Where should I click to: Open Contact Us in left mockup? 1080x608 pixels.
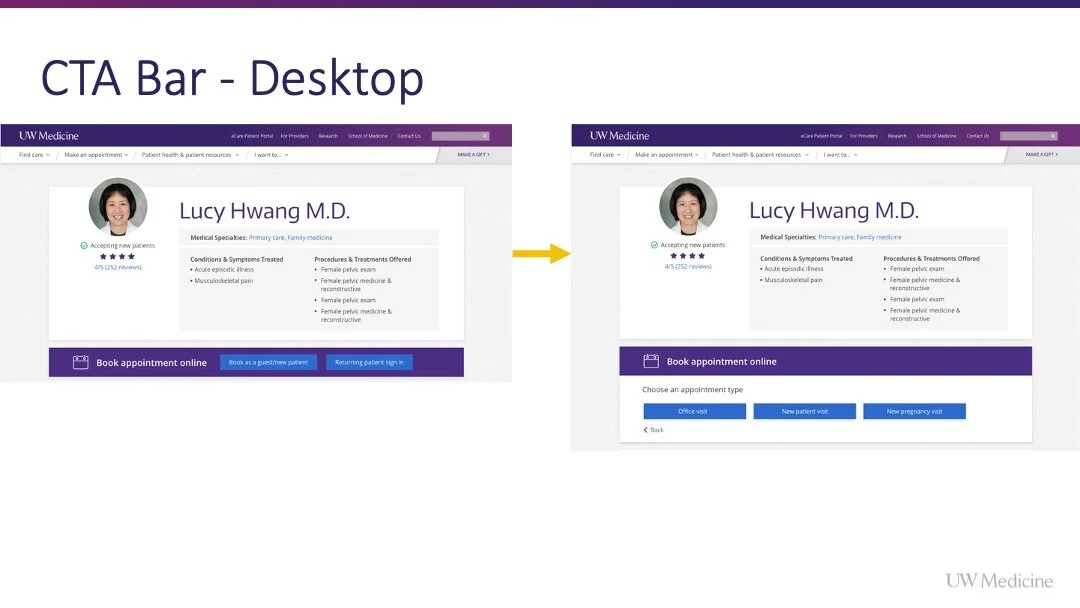(x=409, y=136)
